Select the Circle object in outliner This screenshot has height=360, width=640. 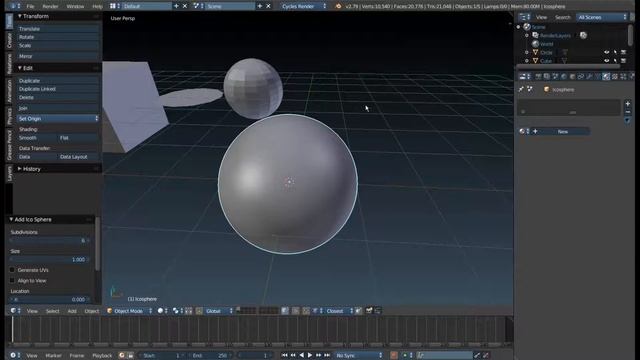pyautogui.click(x=546, y=52)
